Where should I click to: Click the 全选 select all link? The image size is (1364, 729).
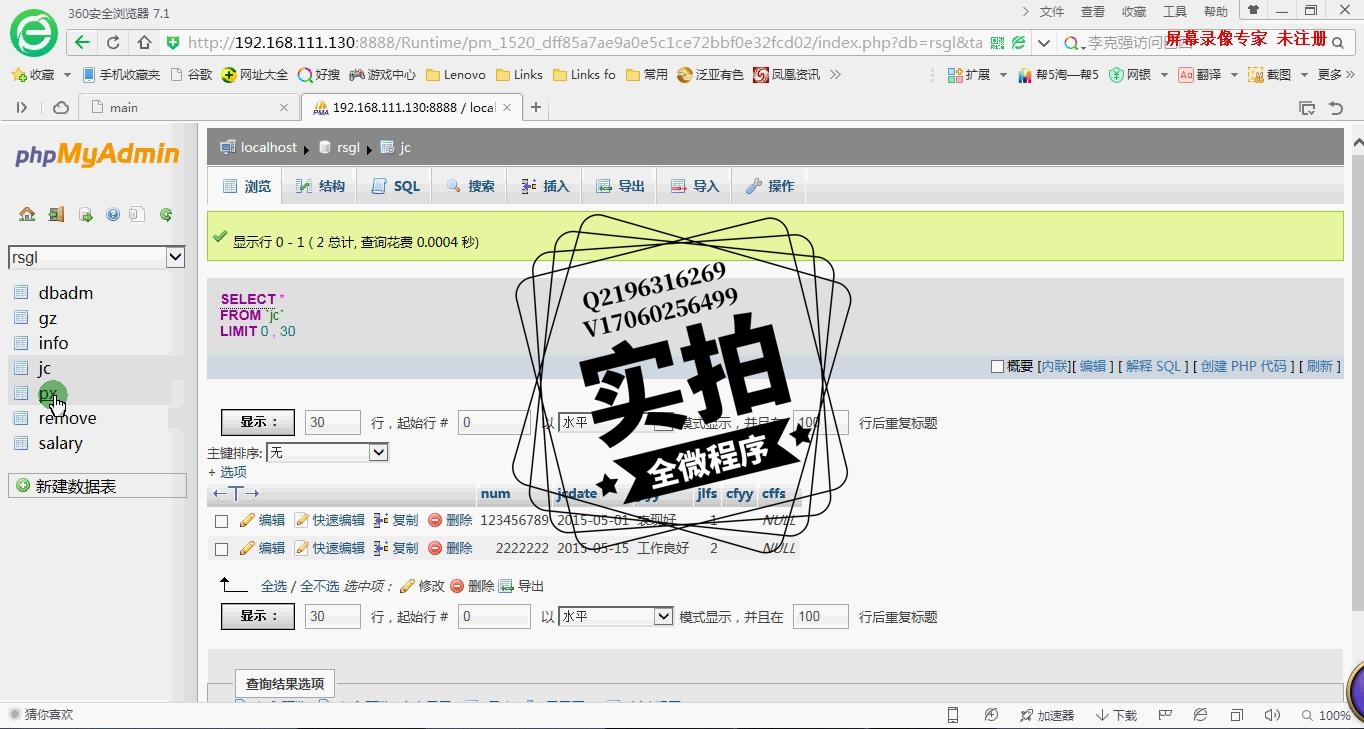274,586
